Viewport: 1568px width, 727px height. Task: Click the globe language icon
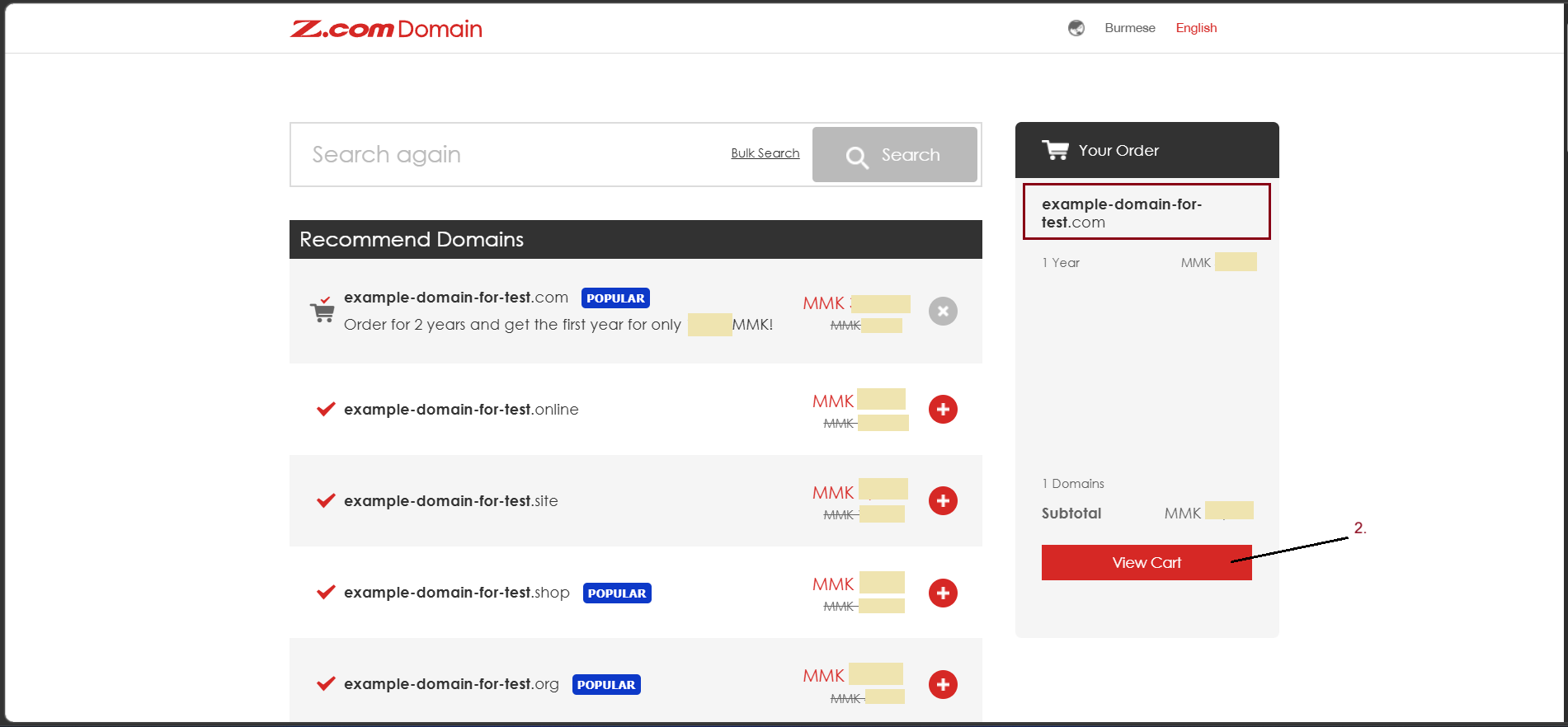click(x=1076, y=28)
